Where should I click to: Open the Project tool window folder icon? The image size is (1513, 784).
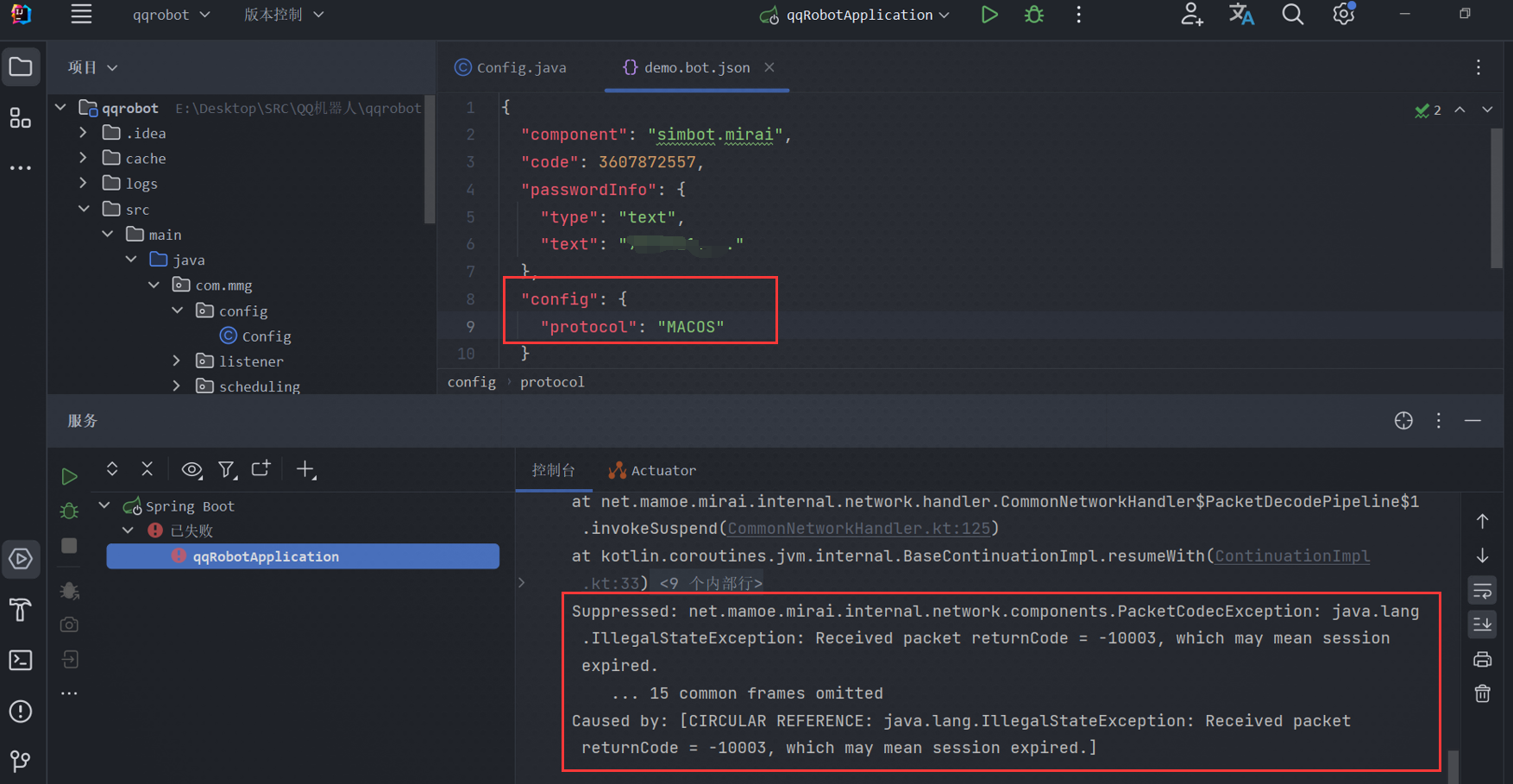[21, 67]
